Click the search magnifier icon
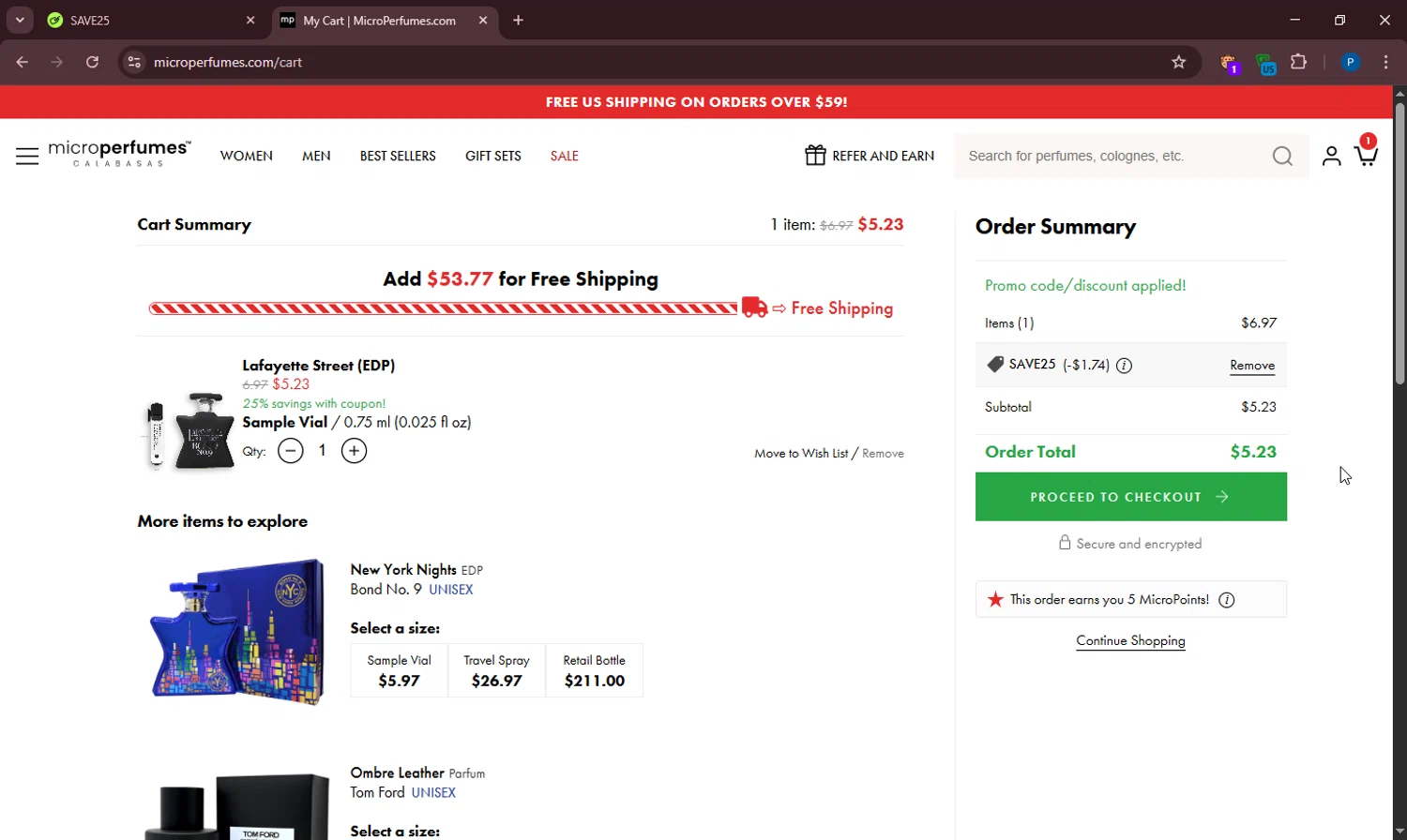Viewport: 1407px width, 840px height. (x=1282, y=156)
